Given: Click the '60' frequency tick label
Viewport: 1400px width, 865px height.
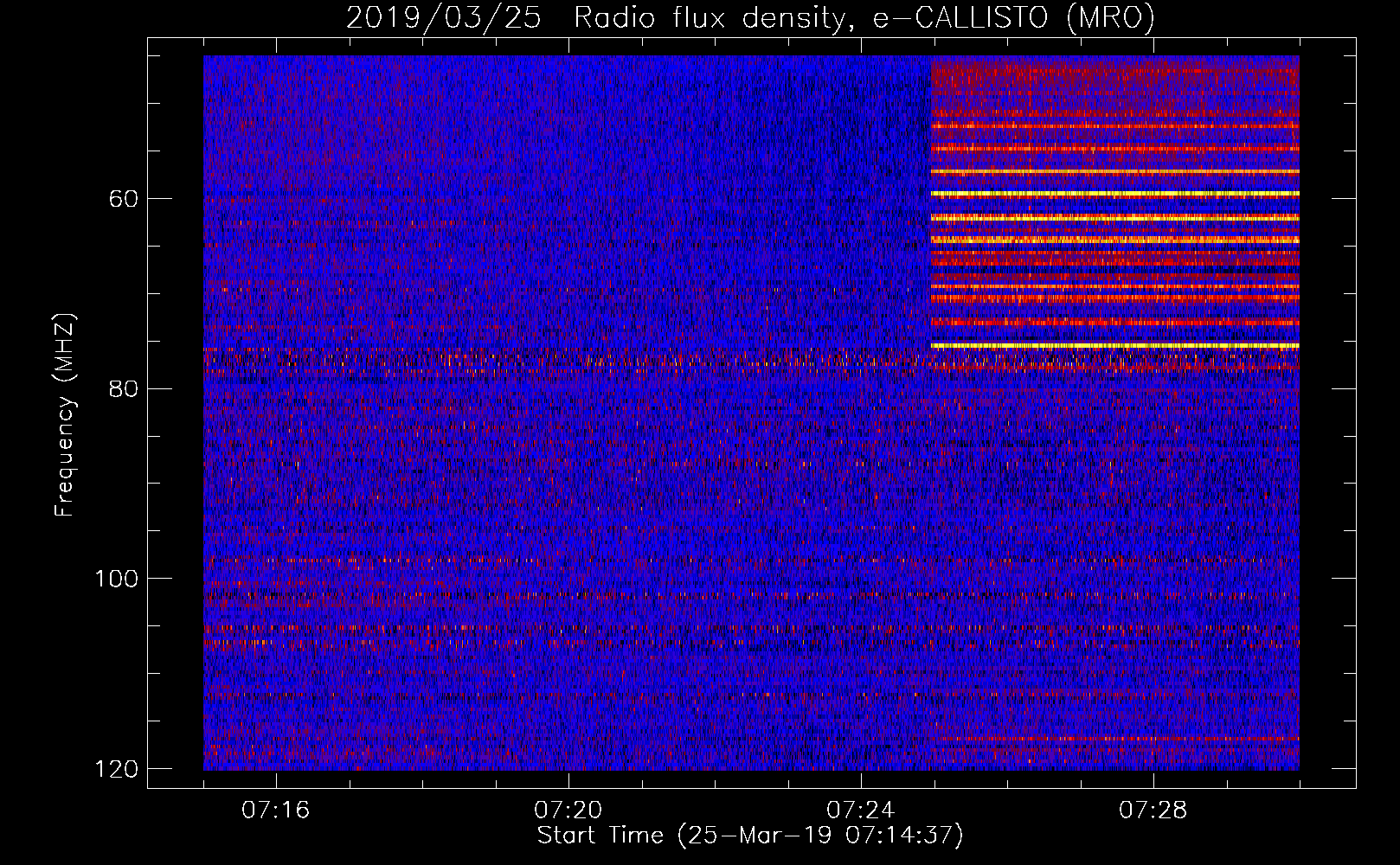Looking at the screenshot, I should [x=124, y=199].
